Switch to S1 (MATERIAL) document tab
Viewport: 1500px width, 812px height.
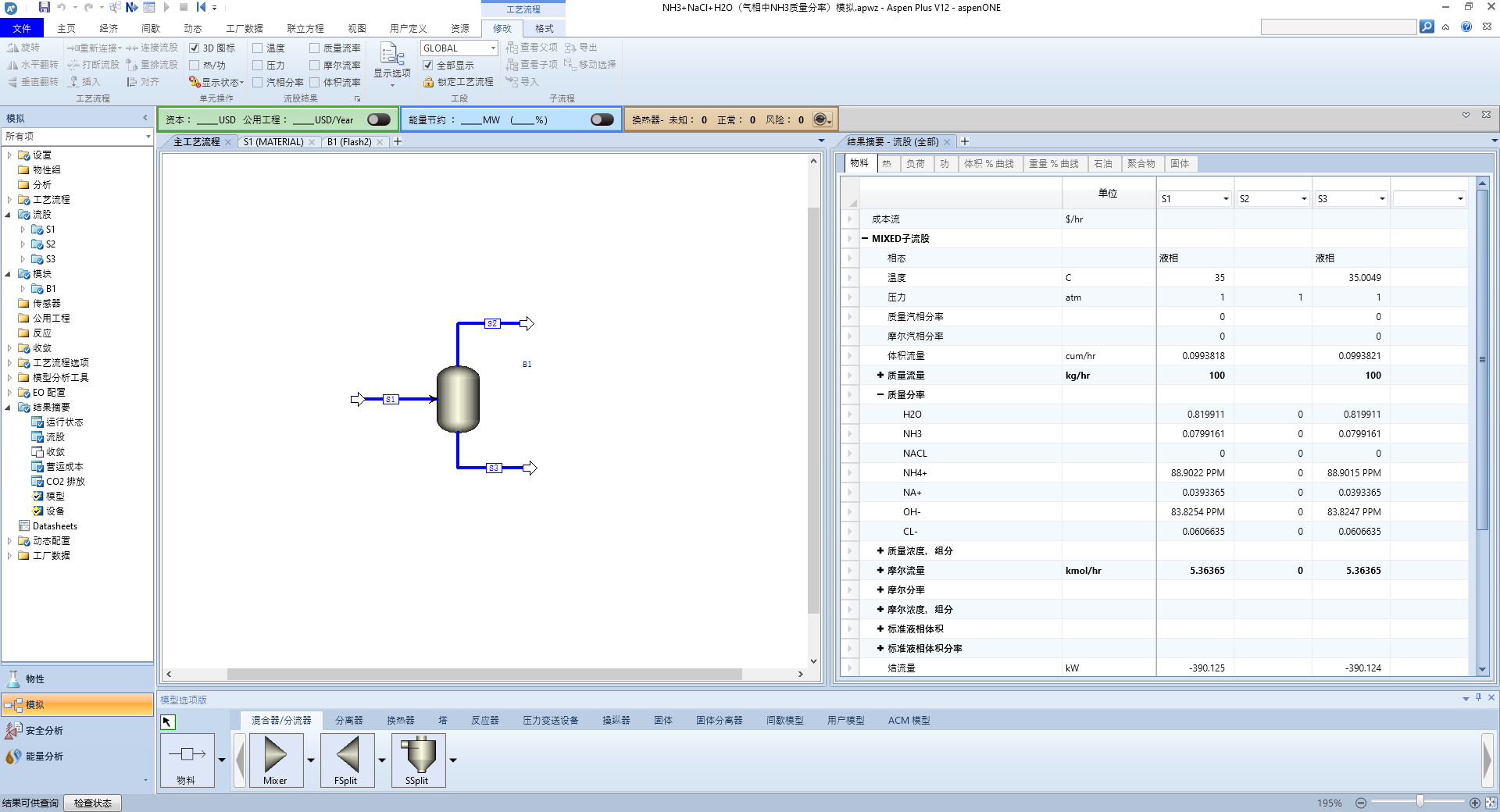point(273,141)
